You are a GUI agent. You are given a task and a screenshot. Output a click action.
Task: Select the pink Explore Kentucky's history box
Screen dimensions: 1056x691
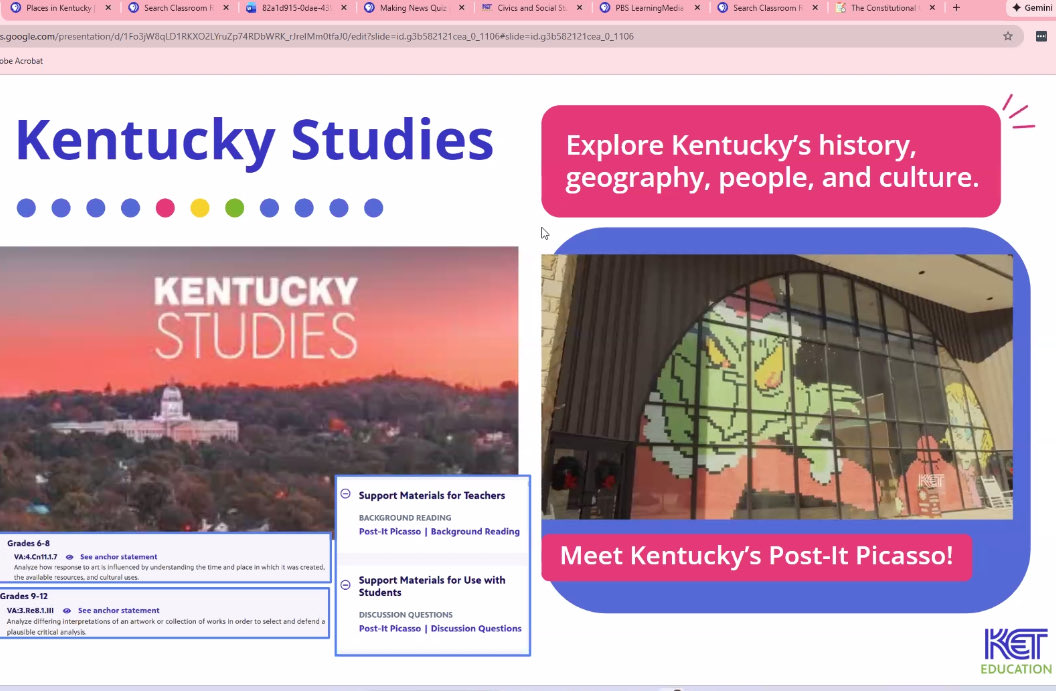coord(770,161)
